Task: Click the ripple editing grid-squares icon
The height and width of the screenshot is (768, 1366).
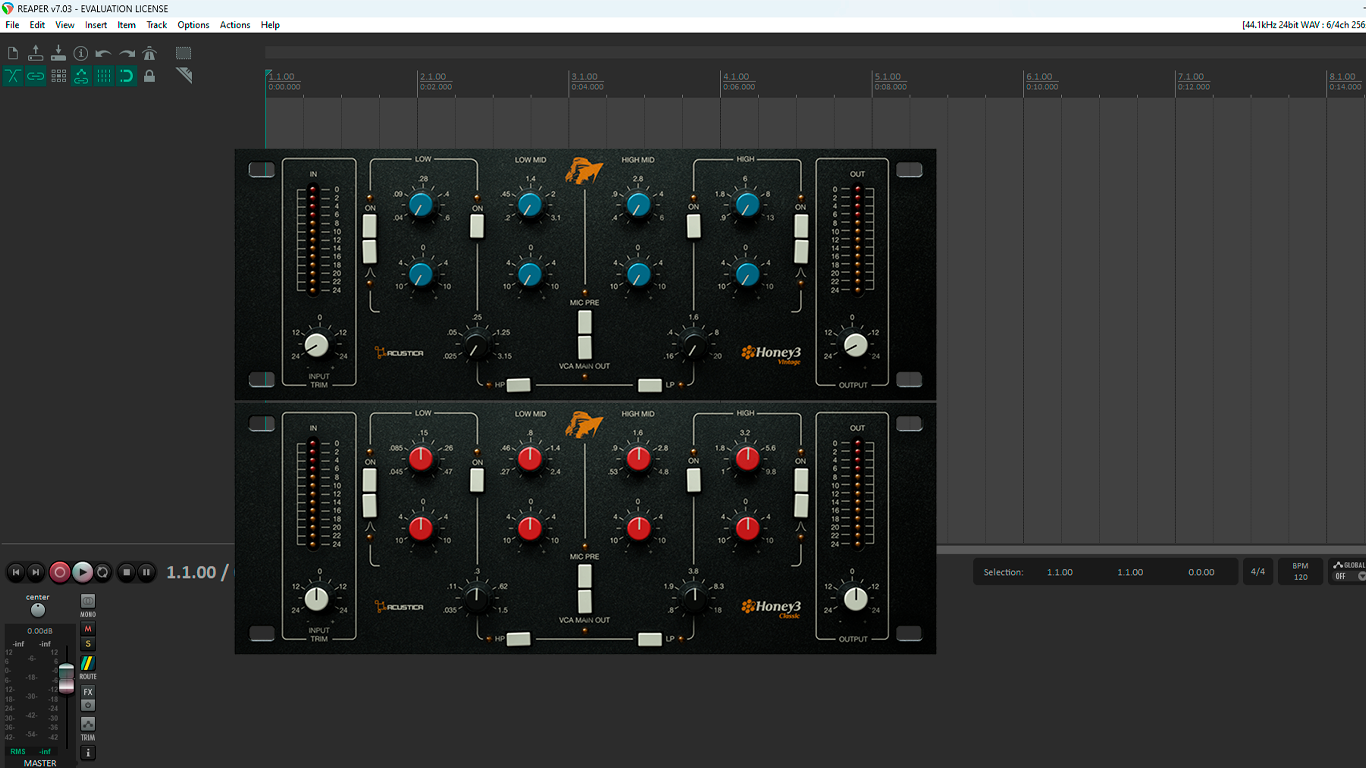Action: 58,76
